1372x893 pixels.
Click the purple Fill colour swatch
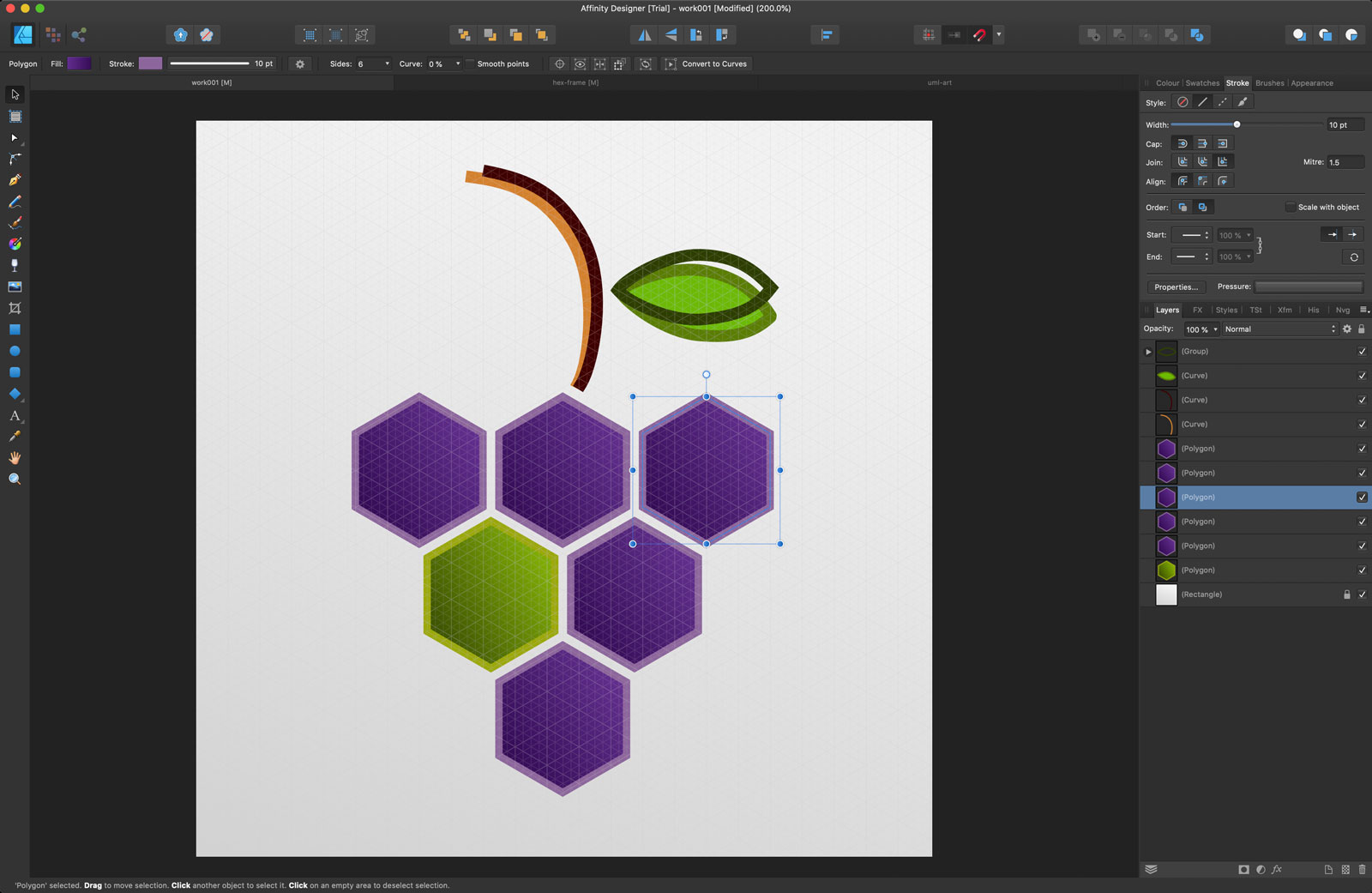point(79,63)
